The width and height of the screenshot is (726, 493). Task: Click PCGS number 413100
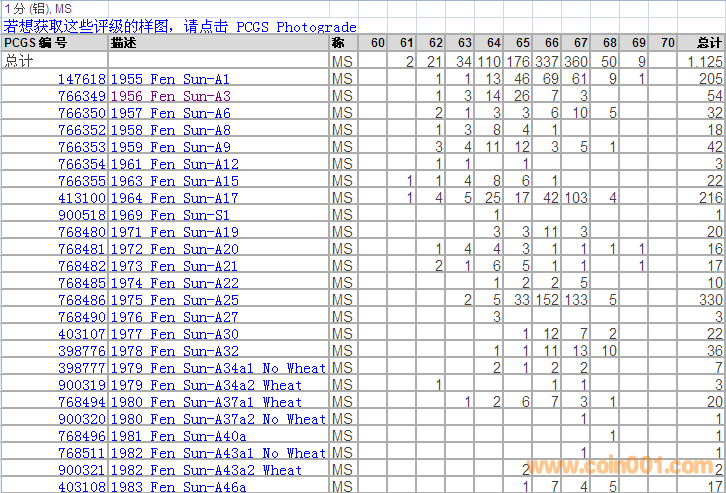click(x=82, y=197)
